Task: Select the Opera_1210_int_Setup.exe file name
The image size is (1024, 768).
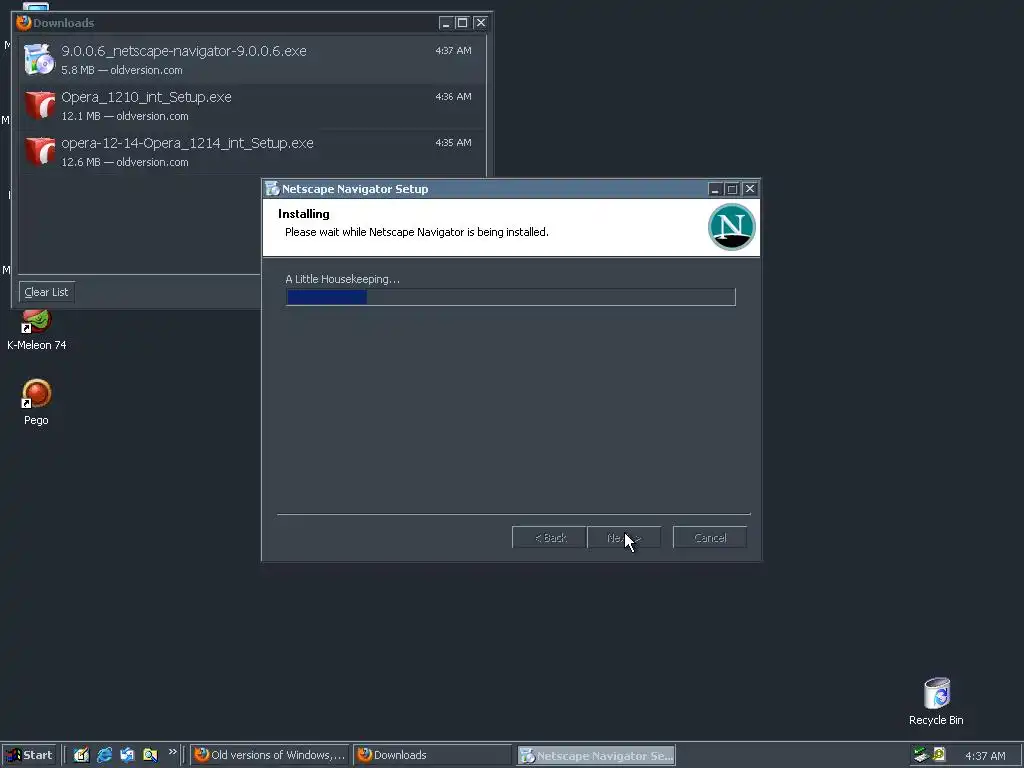Action: click(x=146, y=97)
